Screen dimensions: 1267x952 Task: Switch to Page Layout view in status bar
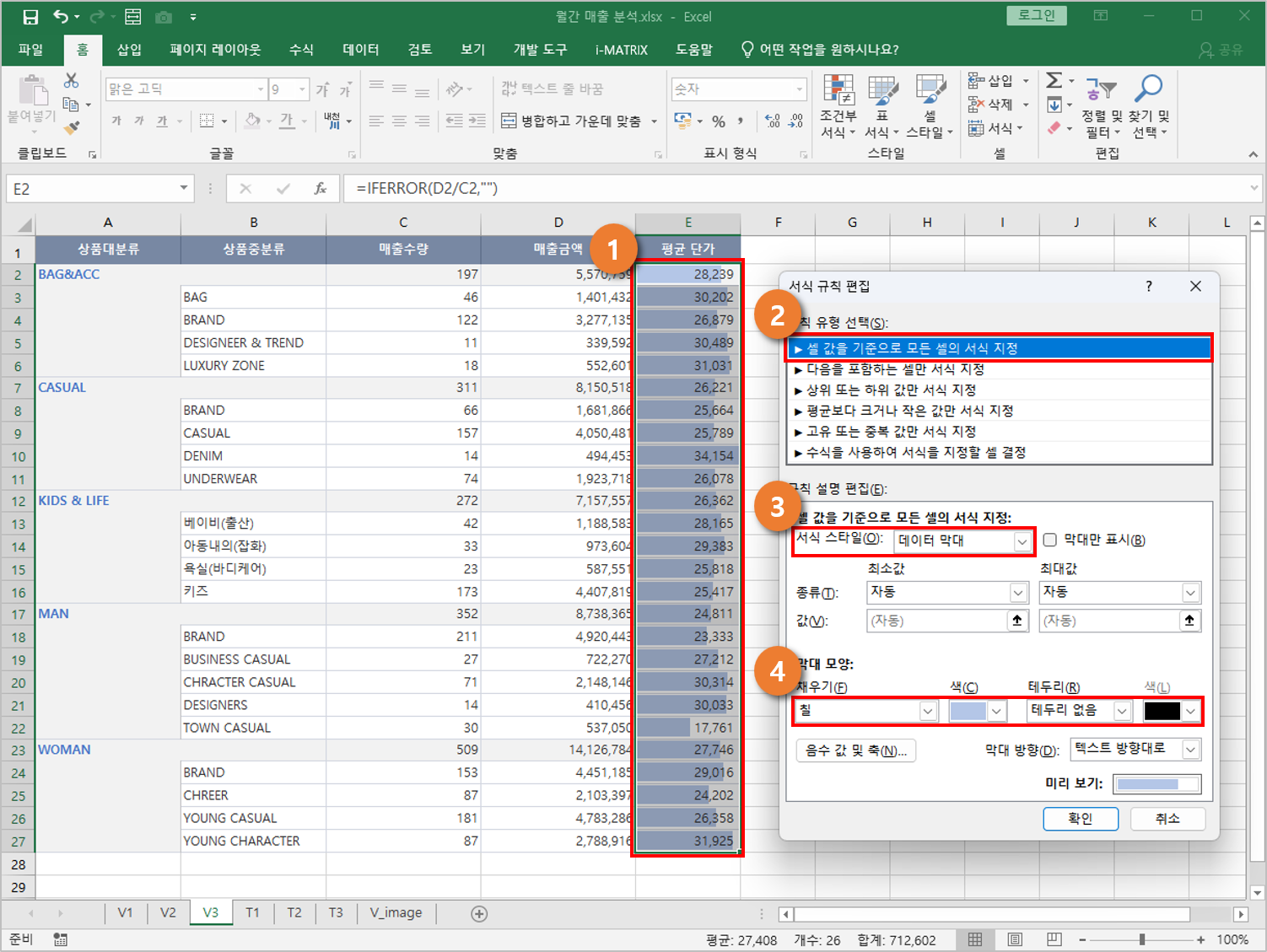tap(1015, 939)
